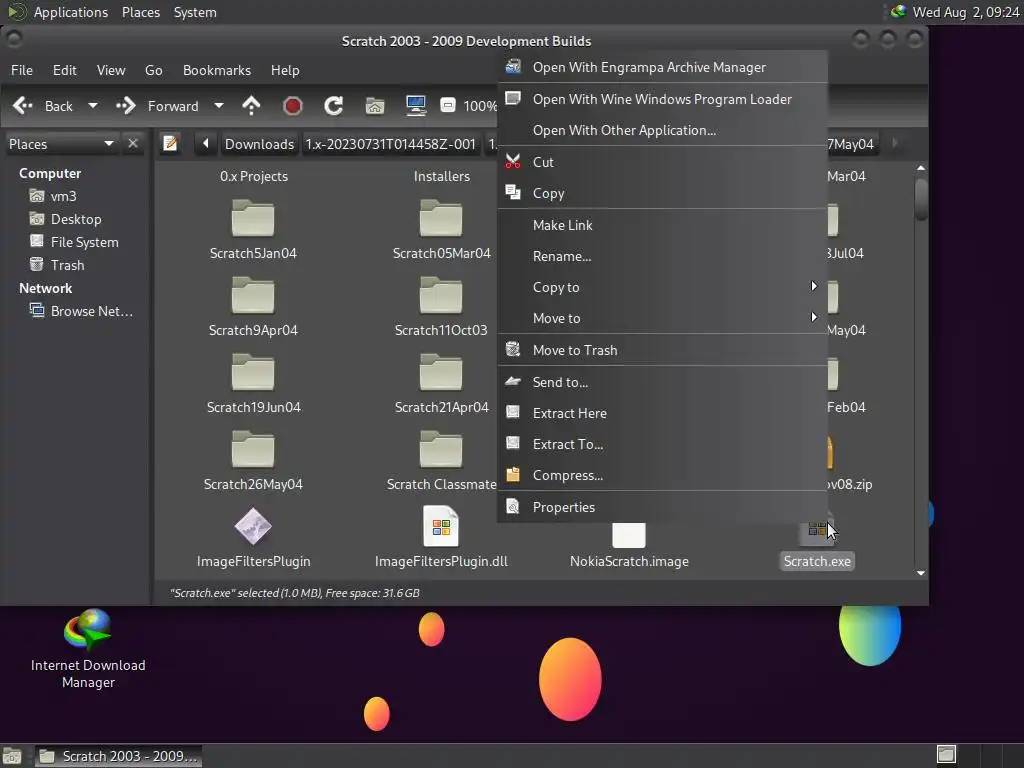The image size is (1024, 768).
Task: Select Downloads in the path bar
Action: (x=259, y=144)
